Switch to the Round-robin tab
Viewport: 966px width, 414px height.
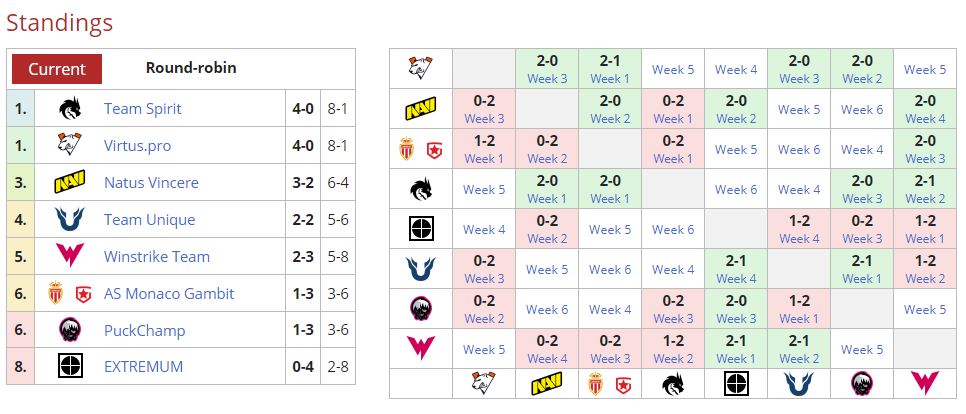click(x=191, y=69)
